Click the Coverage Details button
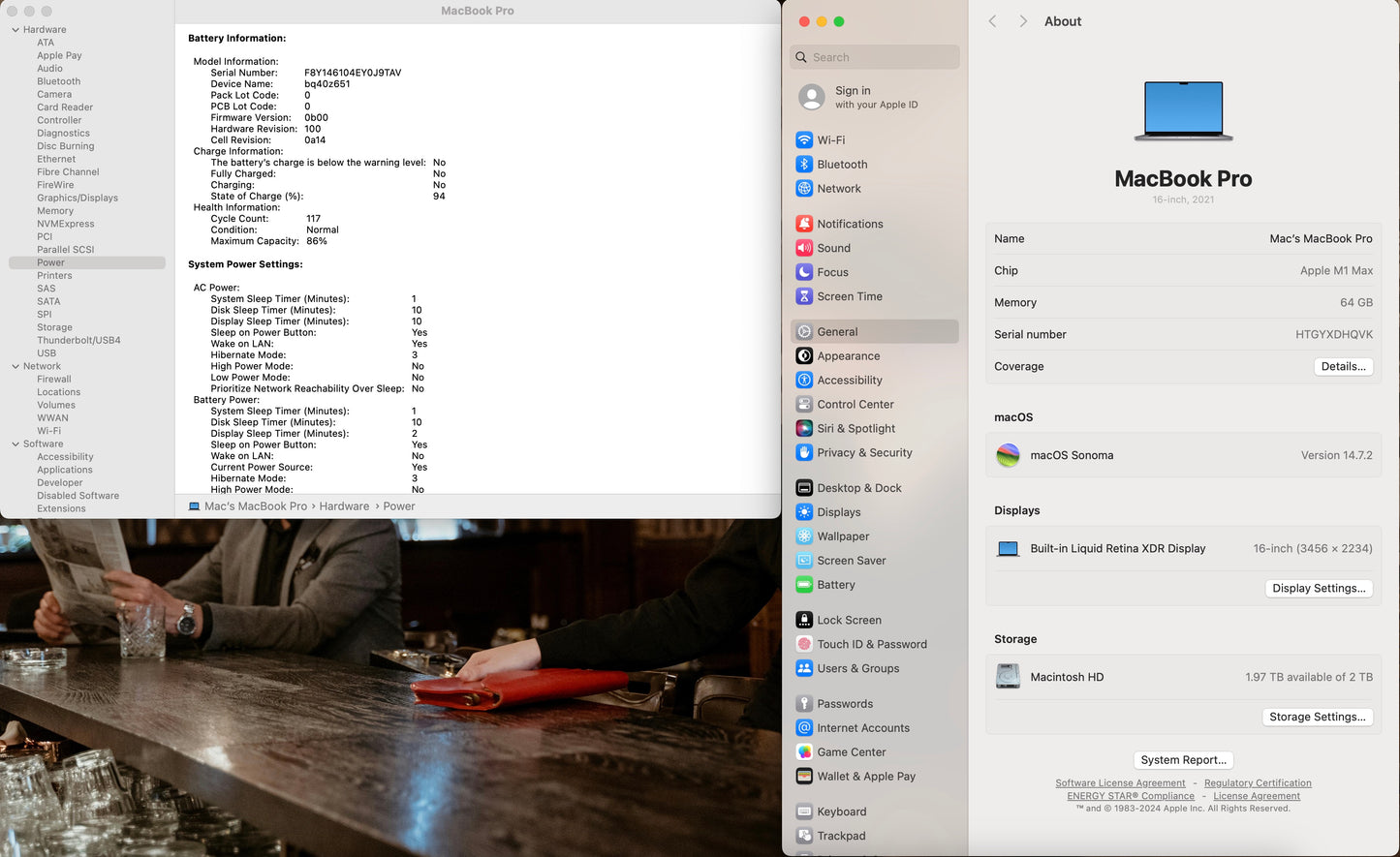 [1343, 367]
